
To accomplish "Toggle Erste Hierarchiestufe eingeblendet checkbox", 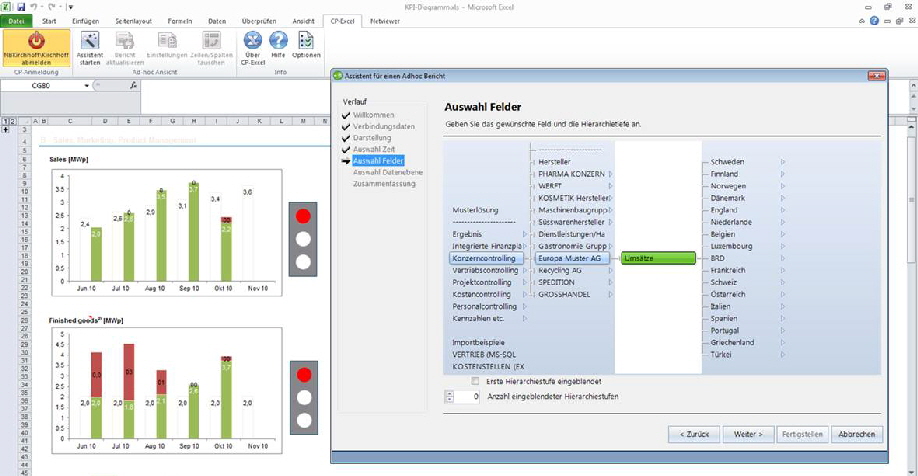I will (x=475, y=381).
